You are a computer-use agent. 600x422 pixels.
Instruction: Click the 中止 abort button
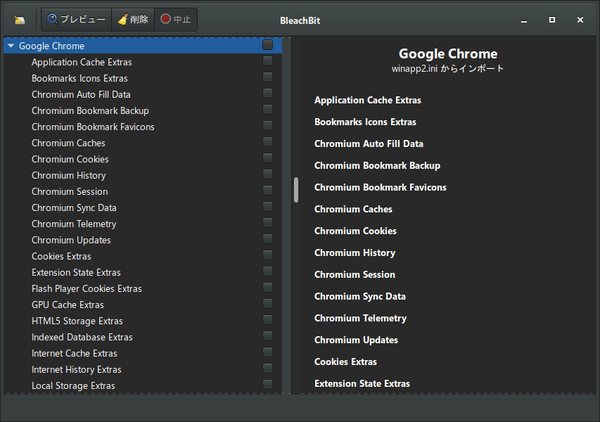tap(176, 19)
